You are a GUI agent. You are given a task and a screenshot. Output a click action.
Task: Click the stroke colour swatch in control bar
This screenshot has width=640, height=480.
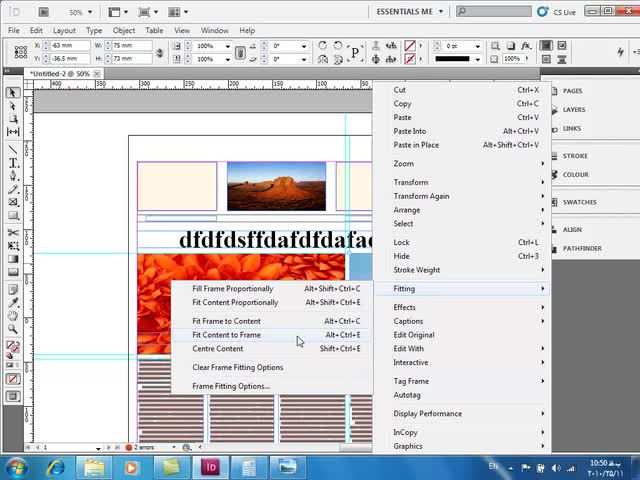[x=410, y=59]
